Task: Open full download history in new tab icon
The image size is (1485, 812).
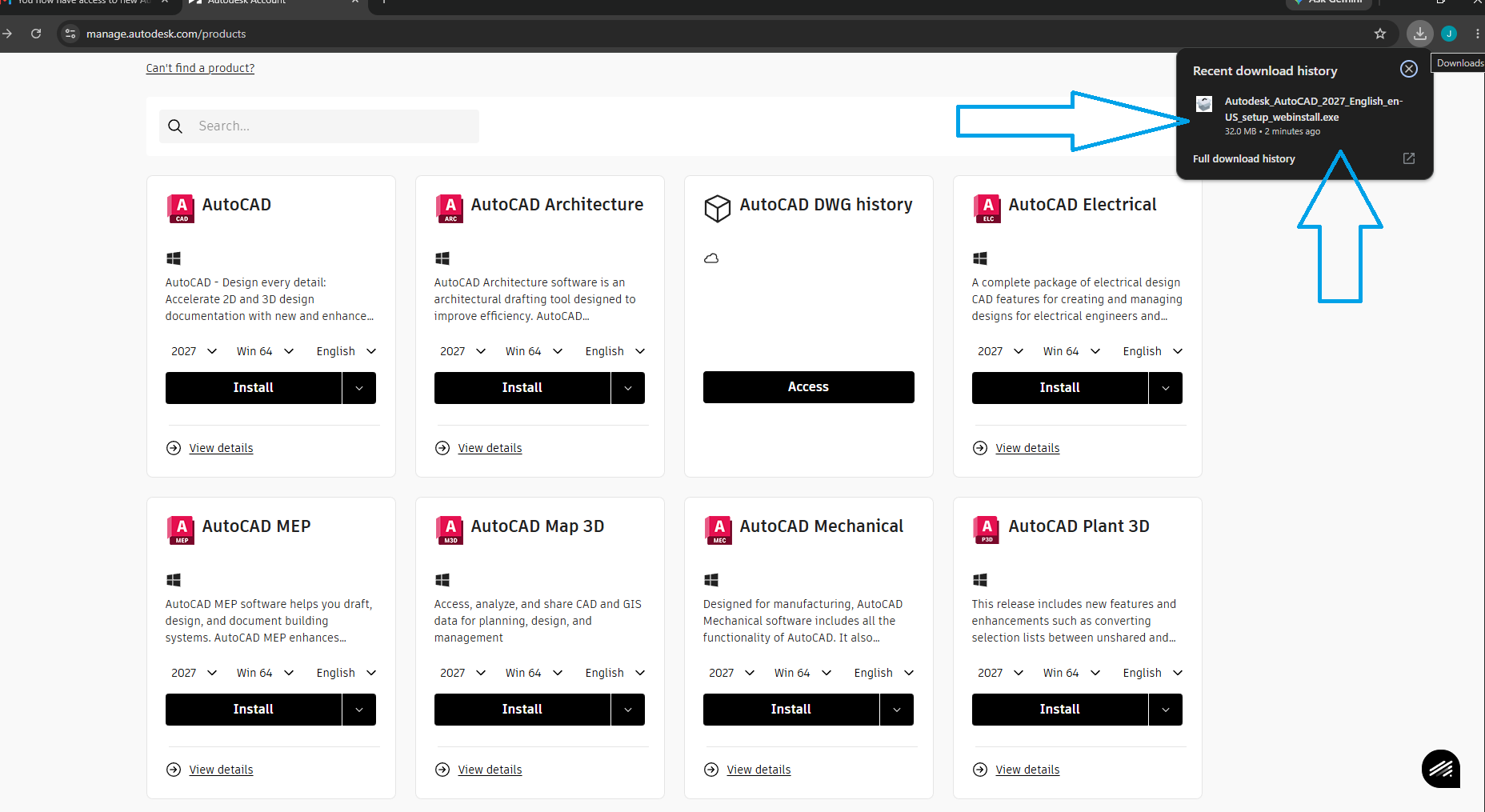Action: tap(1409, 158)
